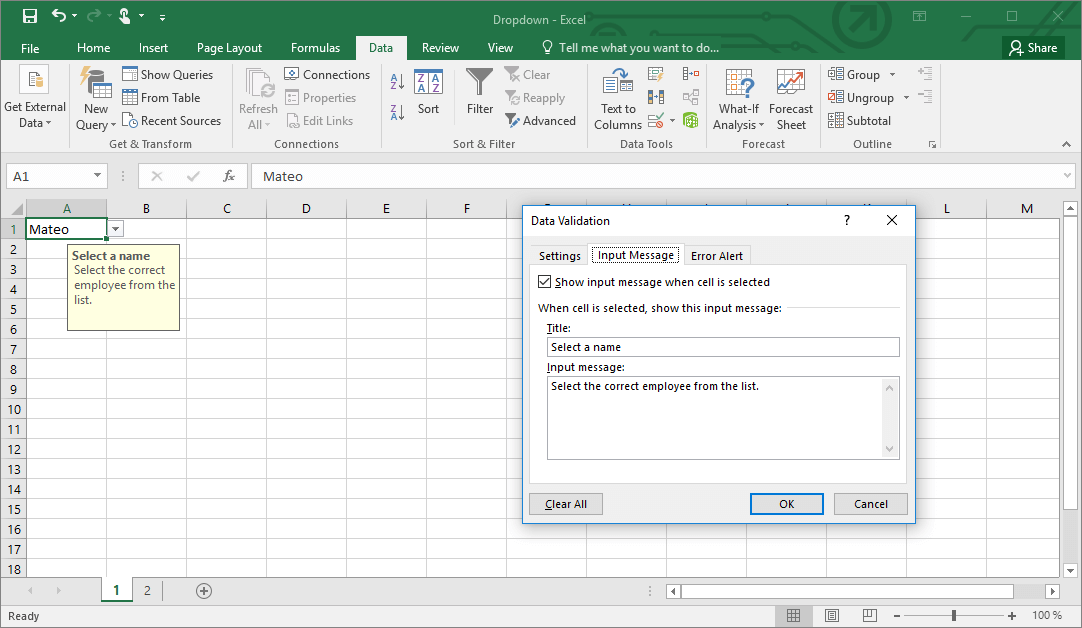The height and width of the screenshot is (628, 1082).
Task: Open the Undo history dropdown arrow
Action: pyautogui.click(x=74, y=16)
